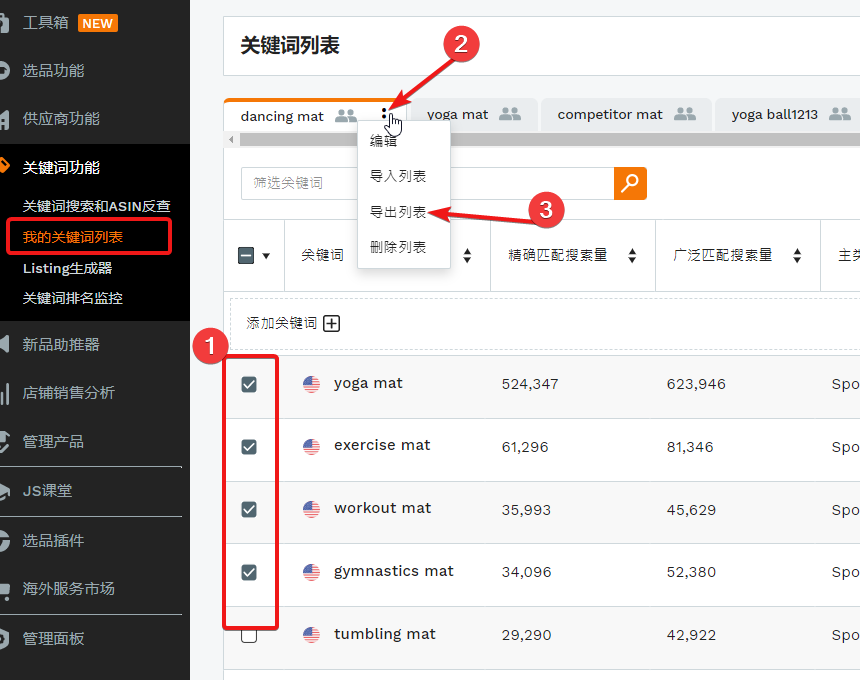Go to Listing生成器 in the sidebar

point(67,268)
